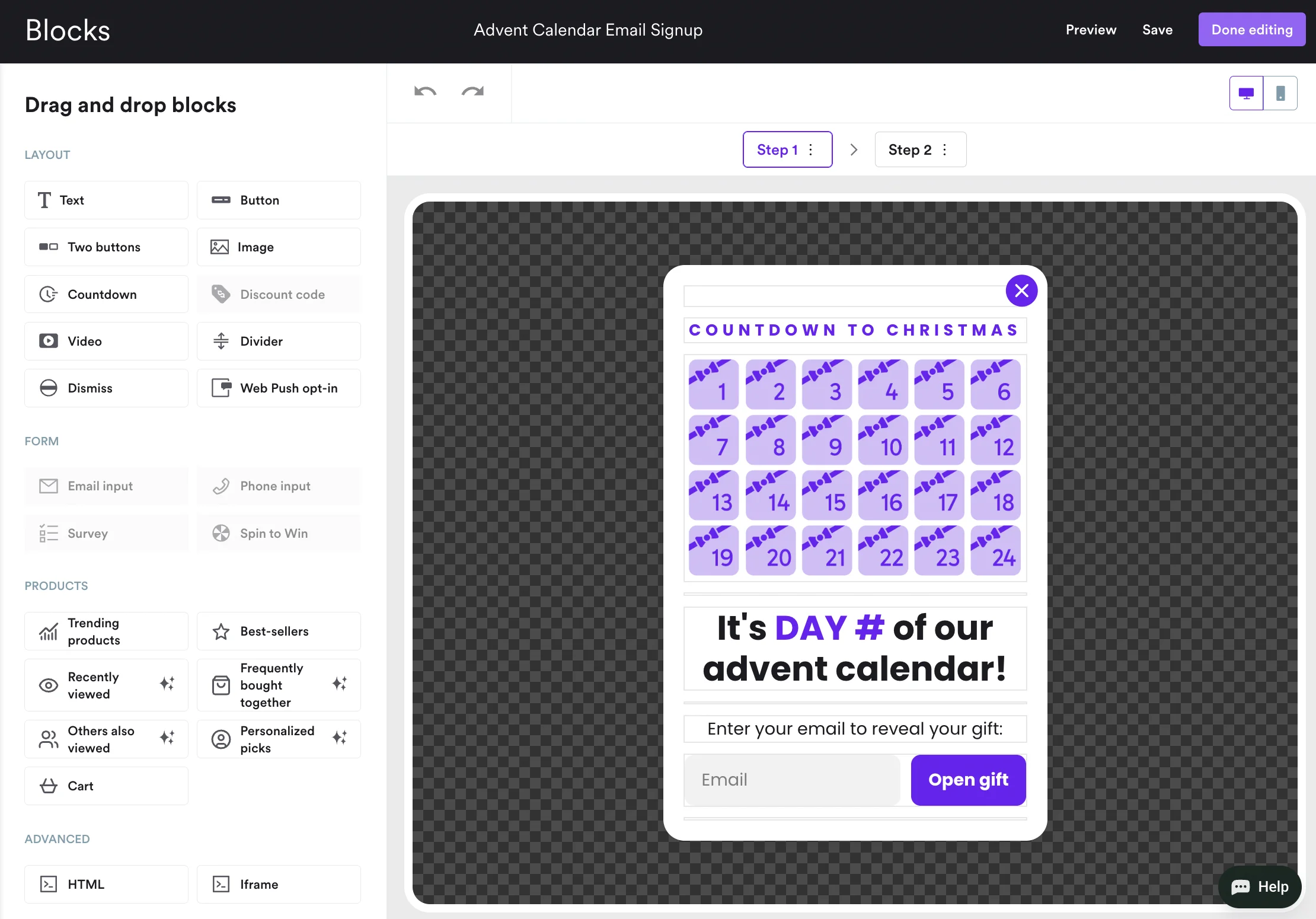Select the HTML advanced block
This screenshot has height=919, width=1316.
coord(107,885)
